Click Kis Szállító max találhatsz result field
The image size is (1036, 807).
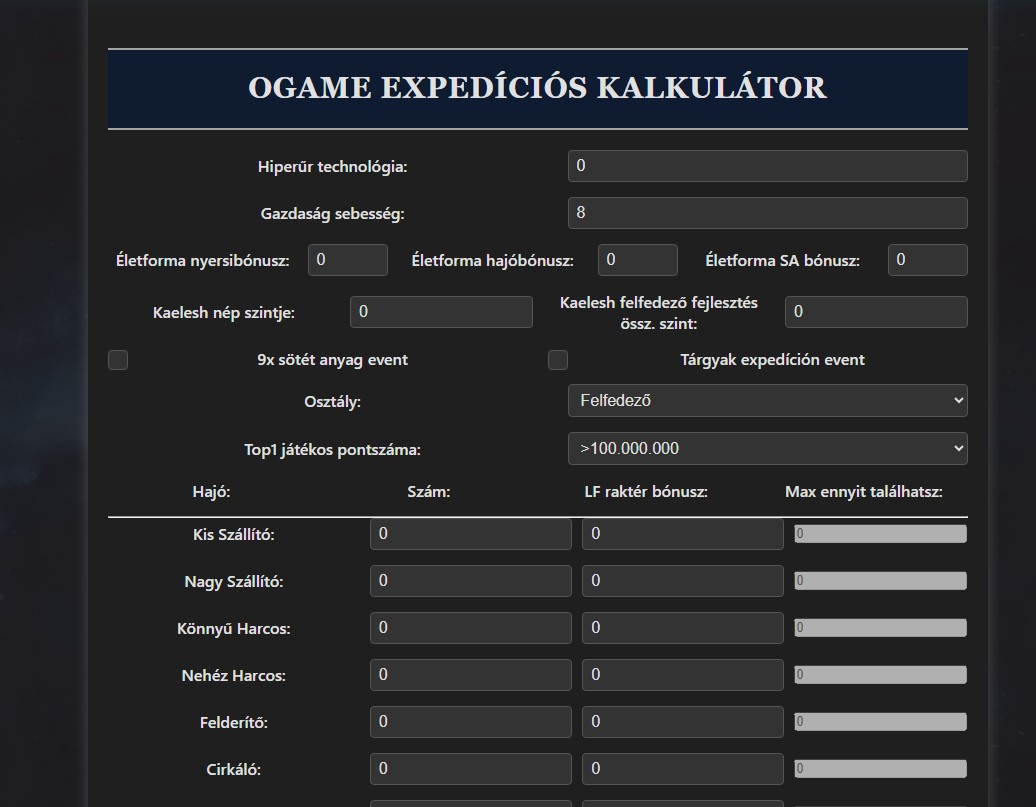pos(880,534)
